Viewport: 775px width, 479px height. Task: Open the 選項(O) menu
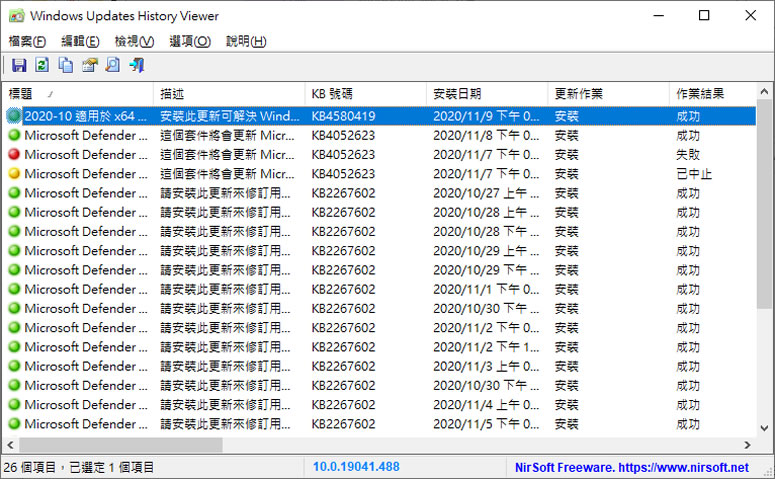[x=190, y=41]
